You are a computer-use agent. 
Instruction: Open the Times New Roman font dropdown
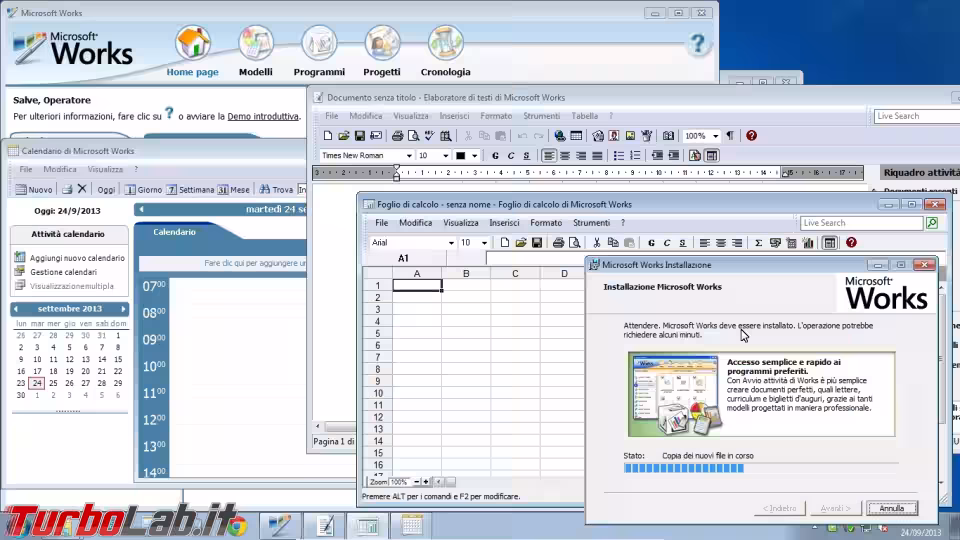[409, 156]
